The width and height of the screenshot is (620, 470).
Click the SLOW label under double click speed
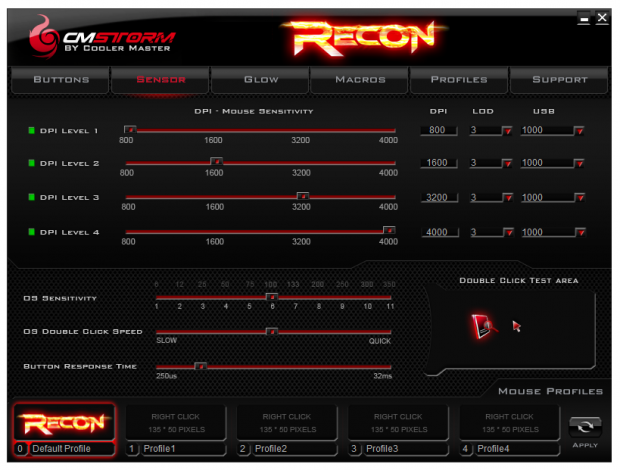pos(166,340)
